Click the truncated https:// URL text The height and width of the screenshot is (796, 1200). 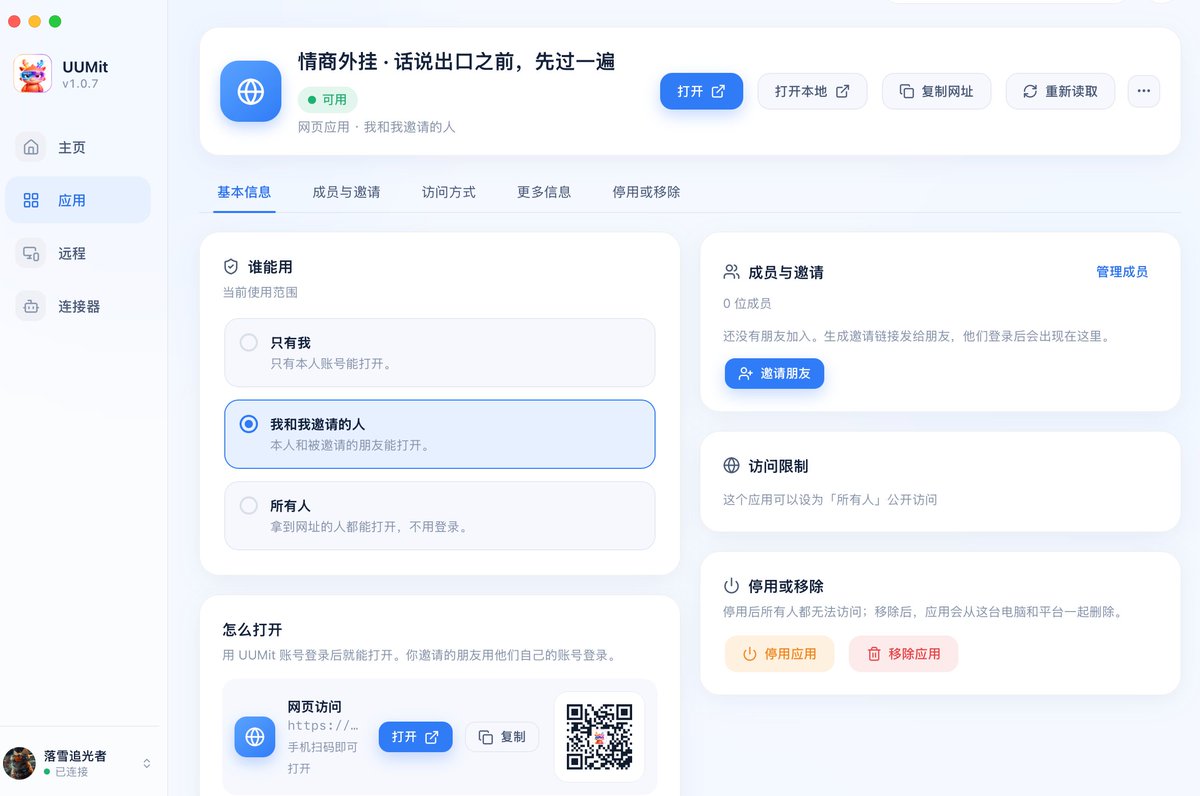click(x=323, y=726)
